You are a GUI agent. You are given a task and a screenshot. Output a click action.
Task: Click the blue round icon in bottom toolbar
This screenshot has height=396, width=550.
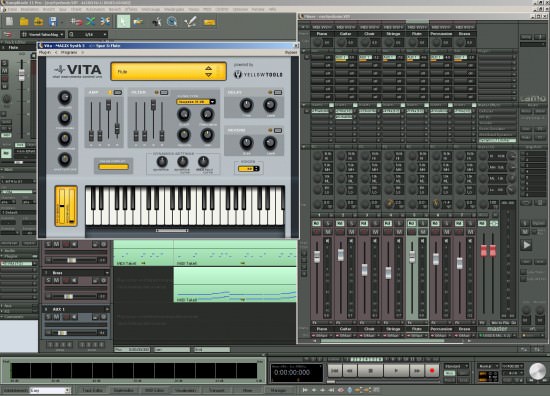point(349,390)
